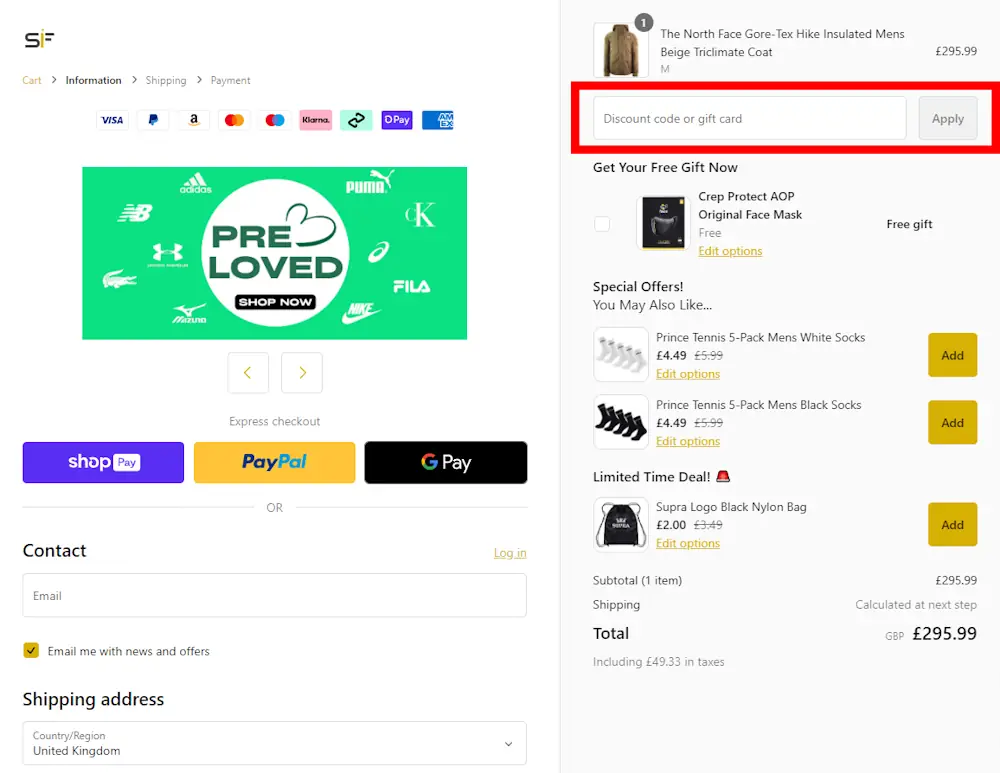This screenshot has width=1000, height=773.
Task: Add Prince Tennis white socks to order
Action: pyautogui.click(x=952, y=355)
